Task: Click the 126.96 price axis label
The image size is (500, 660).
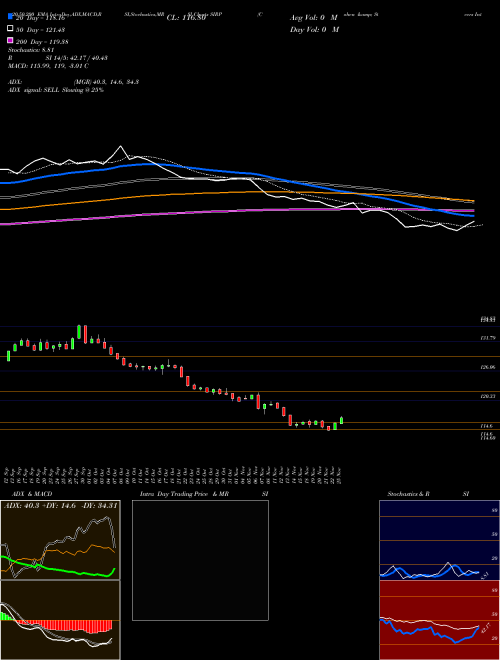Action: point(488,367)
